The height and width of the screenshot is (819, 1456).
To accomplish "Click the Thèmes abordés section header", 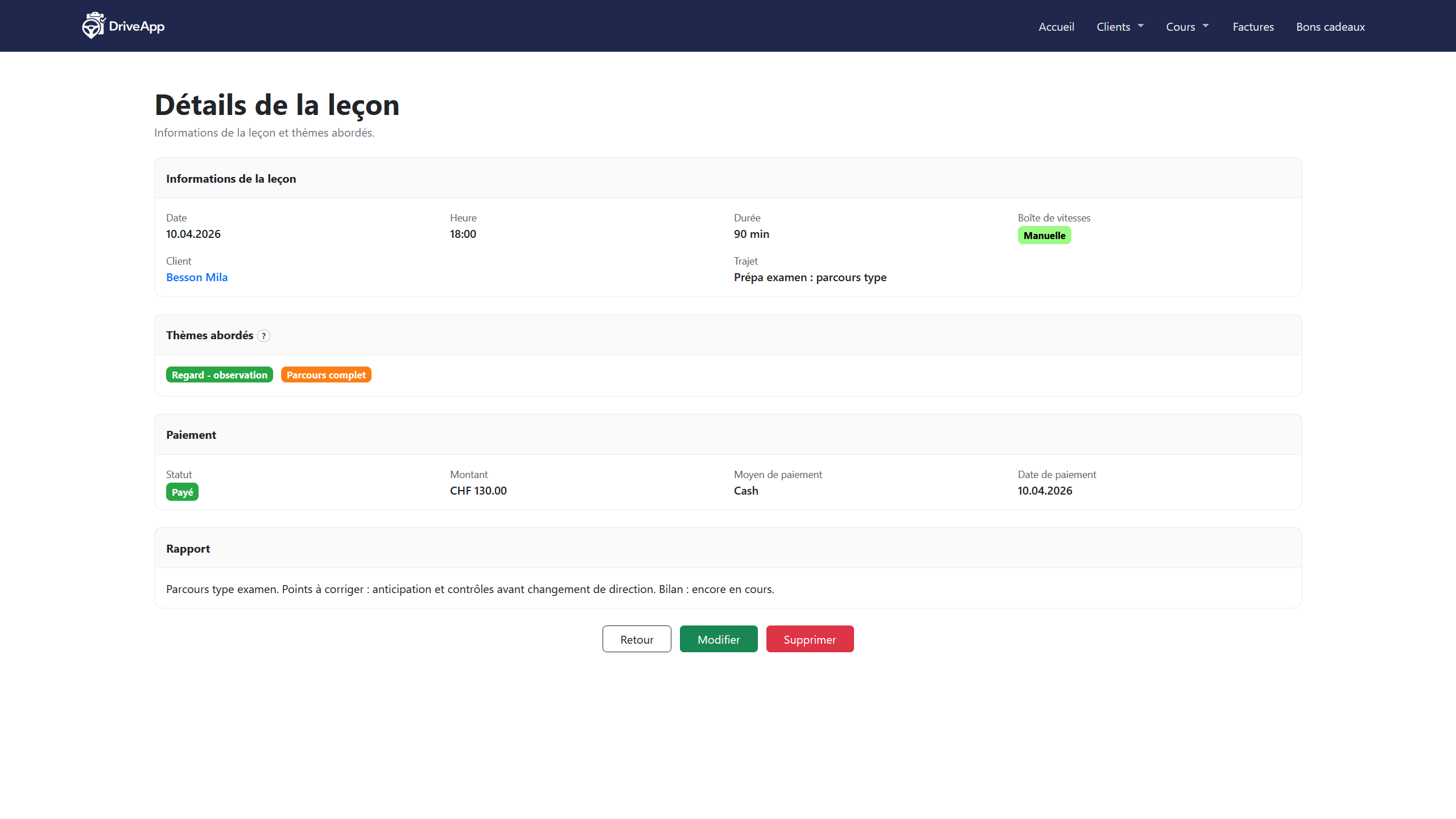I will point(209,335).
